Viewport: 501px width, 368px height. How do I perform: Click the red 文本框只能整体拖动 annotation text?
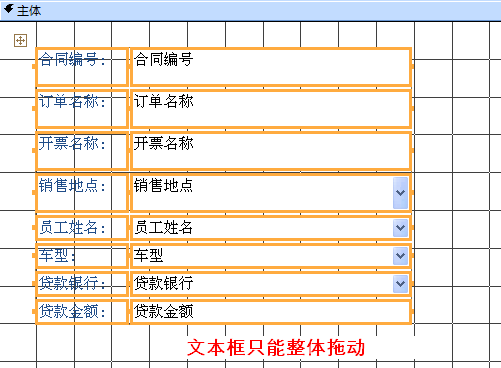point(276,347)
